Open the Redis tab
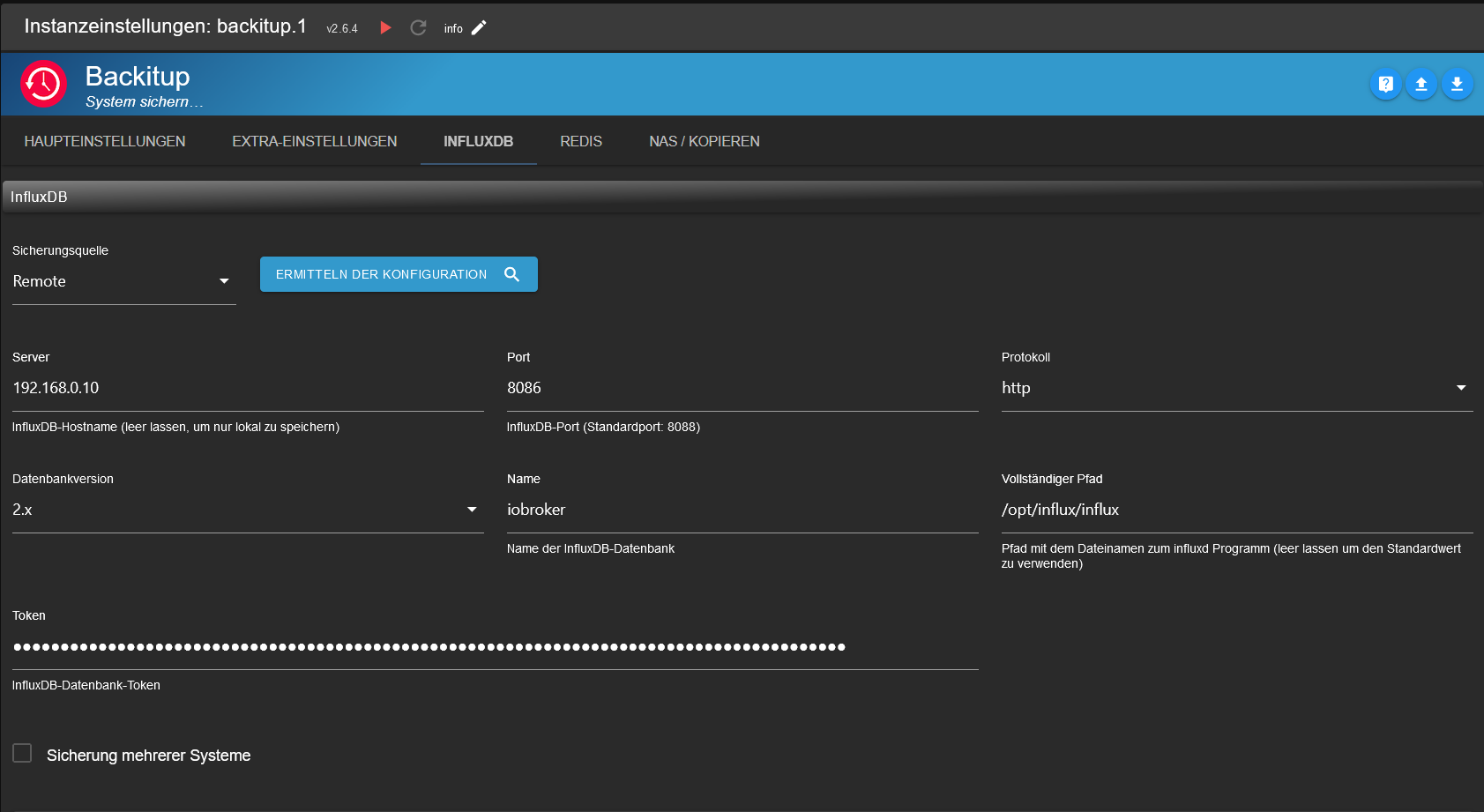 (581, 141)
